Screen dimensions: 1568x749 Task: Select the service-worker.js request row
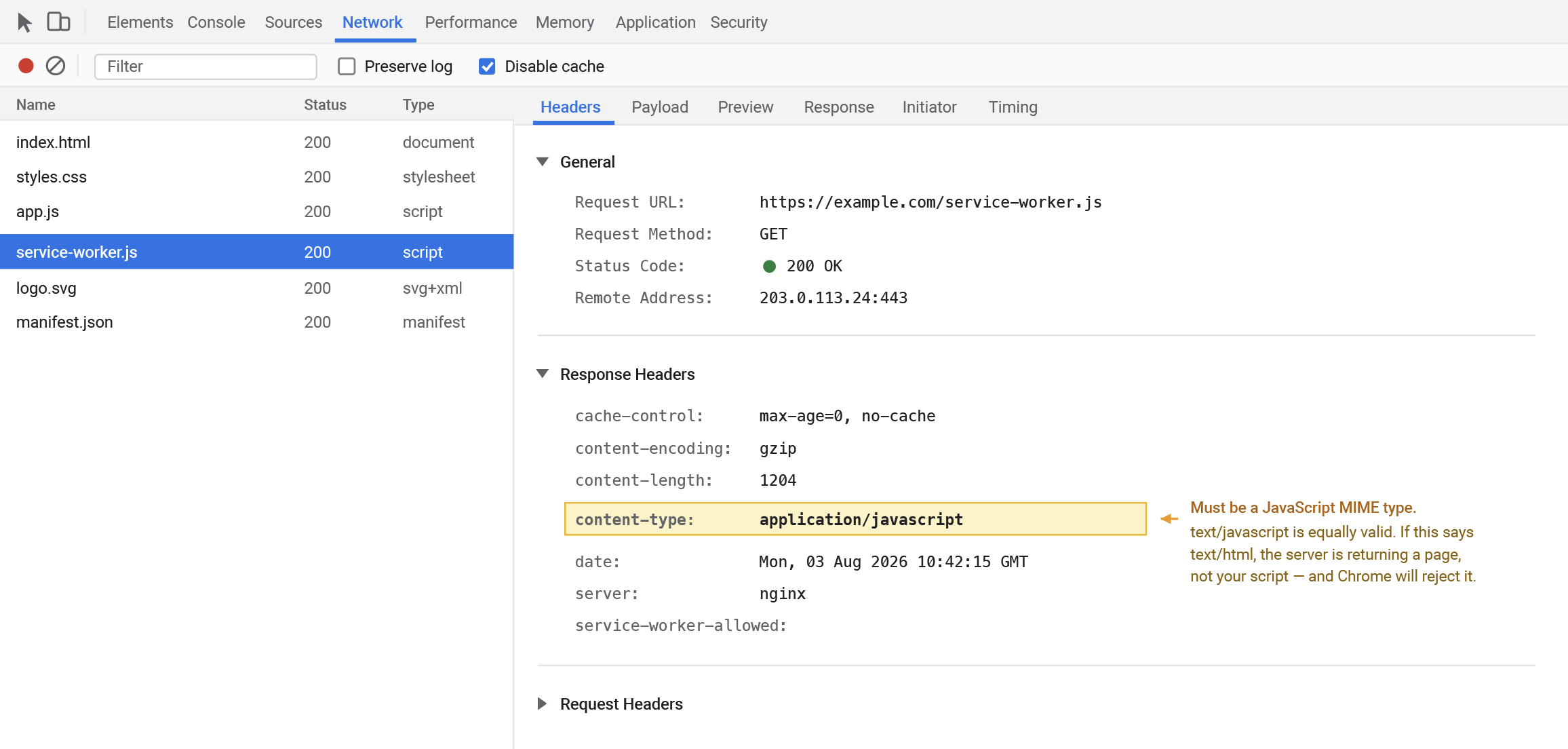point(256,252)
